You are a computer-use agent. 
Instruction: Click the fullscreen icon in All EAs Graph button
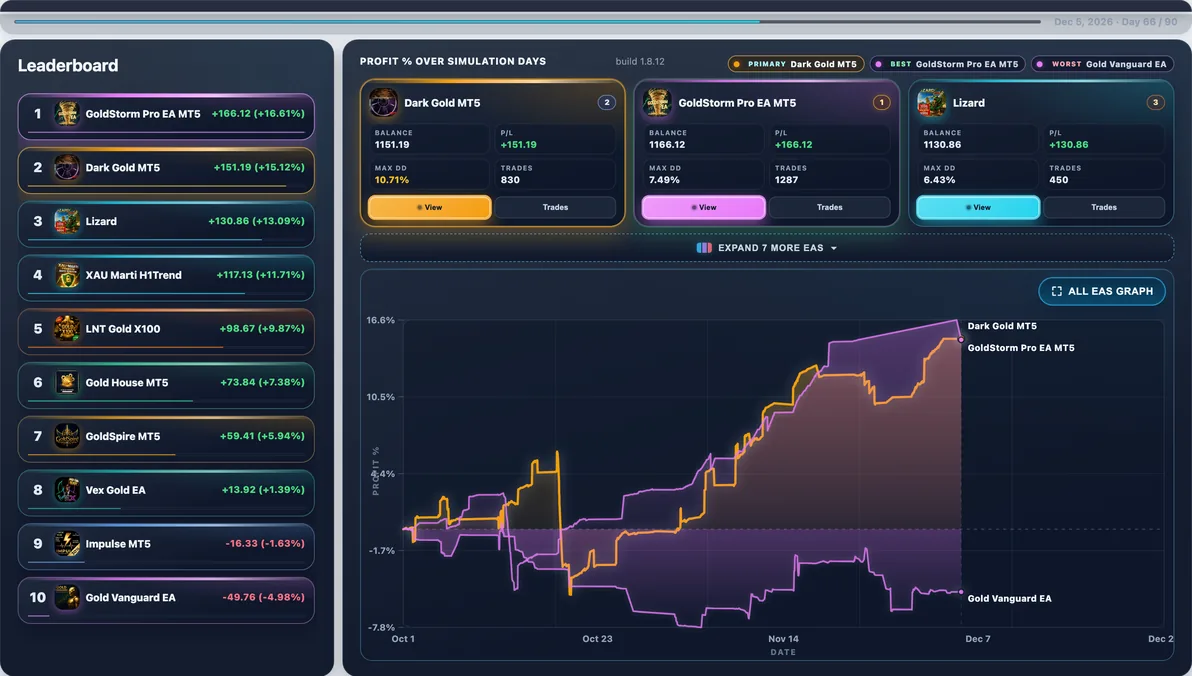(1057, 291)
